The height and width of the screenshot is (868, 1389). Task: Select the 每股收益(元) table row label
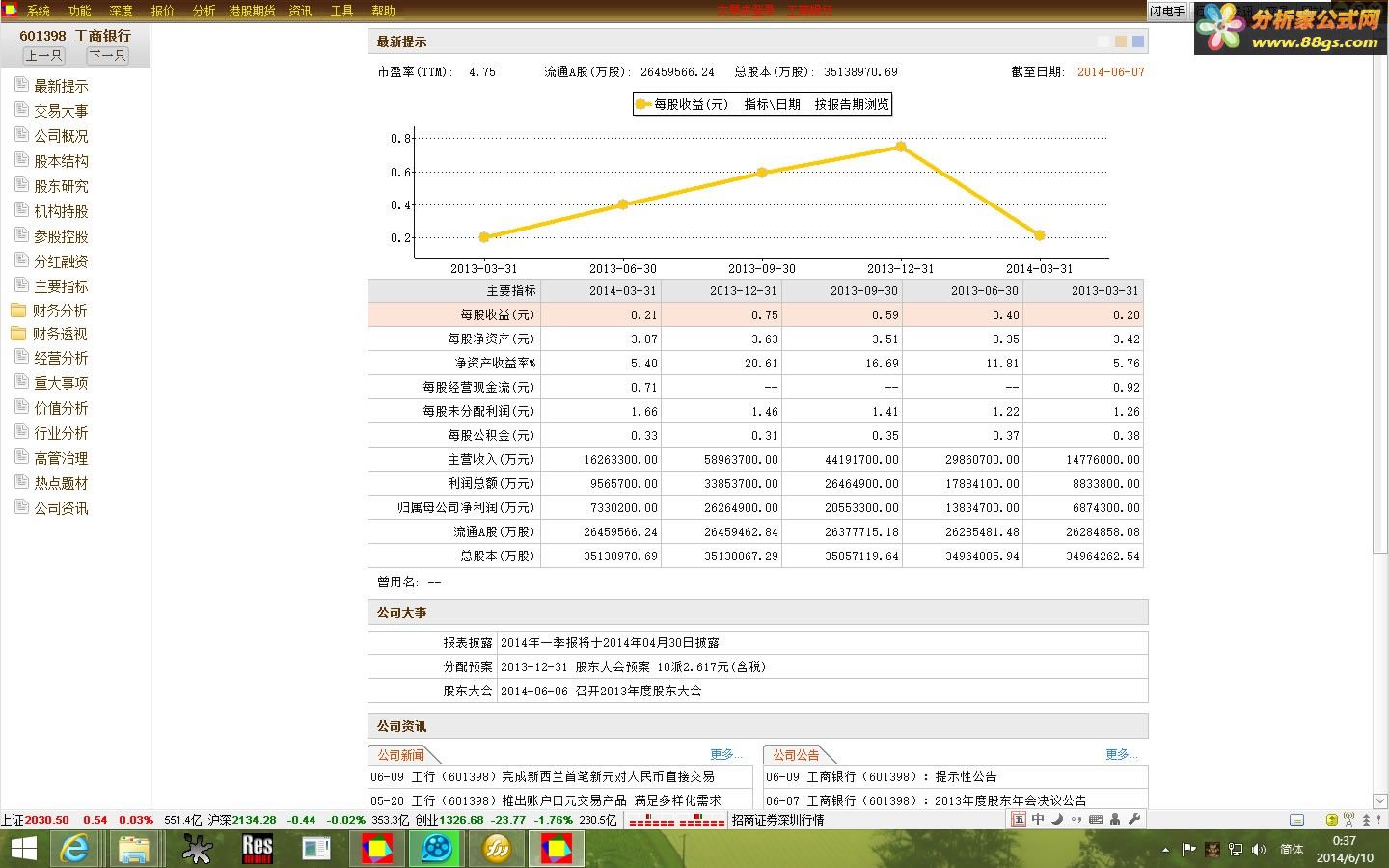pyautogui.click(x=497, y=314)
